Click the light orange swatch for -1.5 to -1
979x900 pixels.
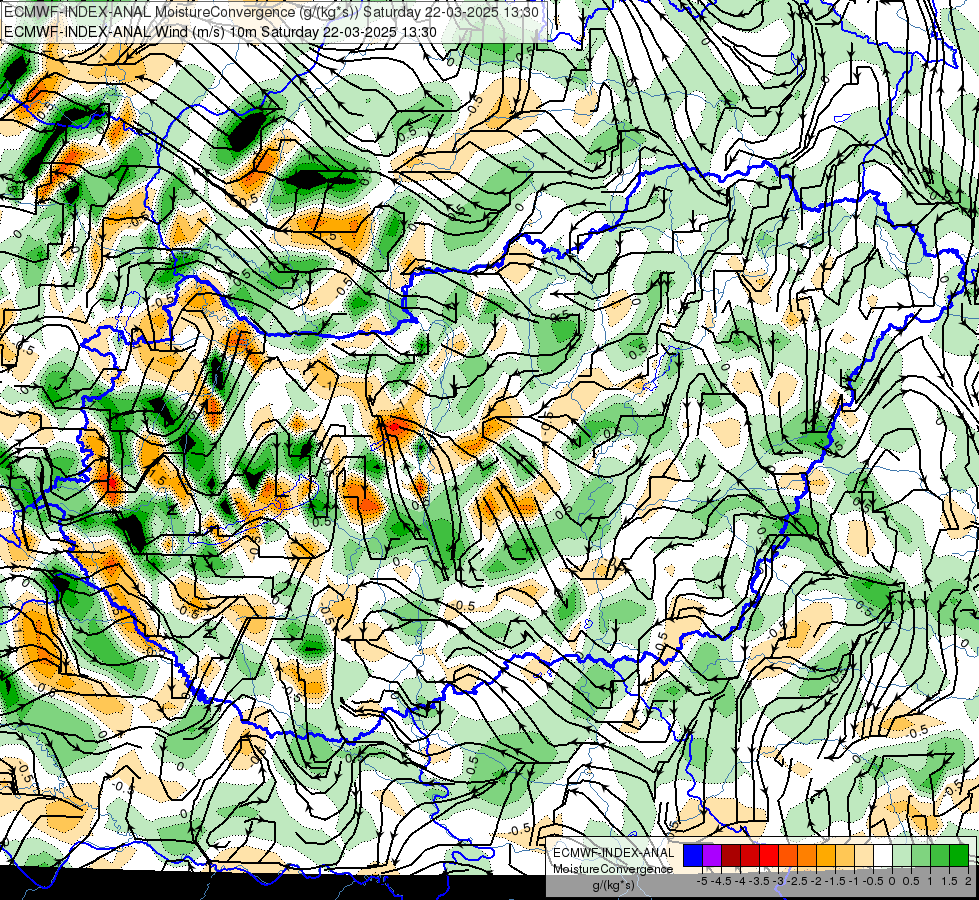click(x=845, y=856)
